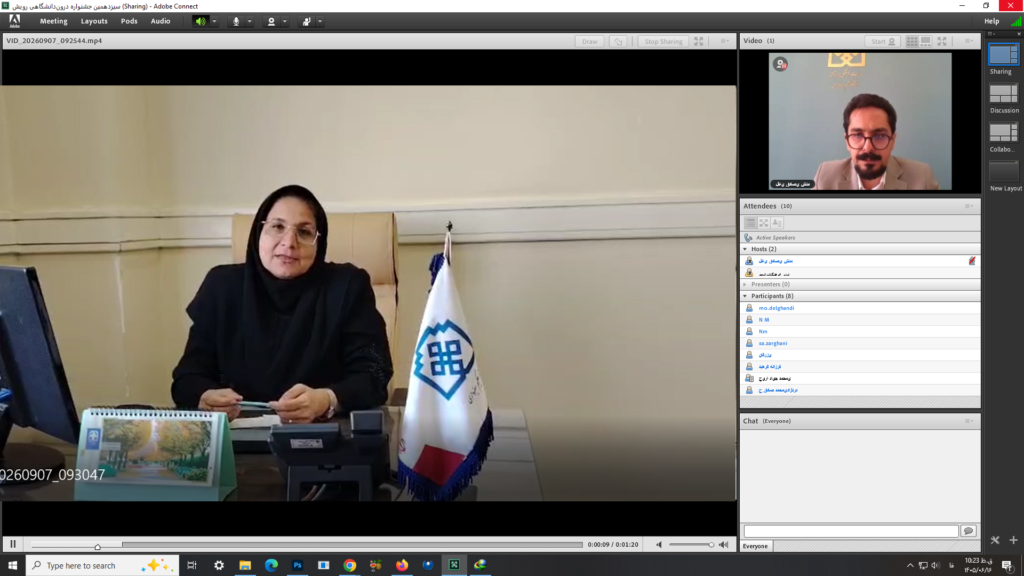
Task: Open the Meeting menu
Action: click(54, 22)
